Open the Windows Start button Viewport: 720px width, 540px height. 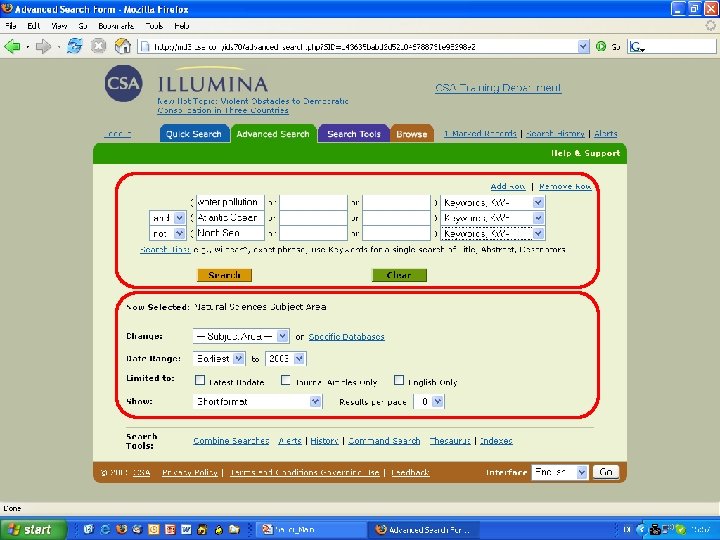click(x=32, y=529)
